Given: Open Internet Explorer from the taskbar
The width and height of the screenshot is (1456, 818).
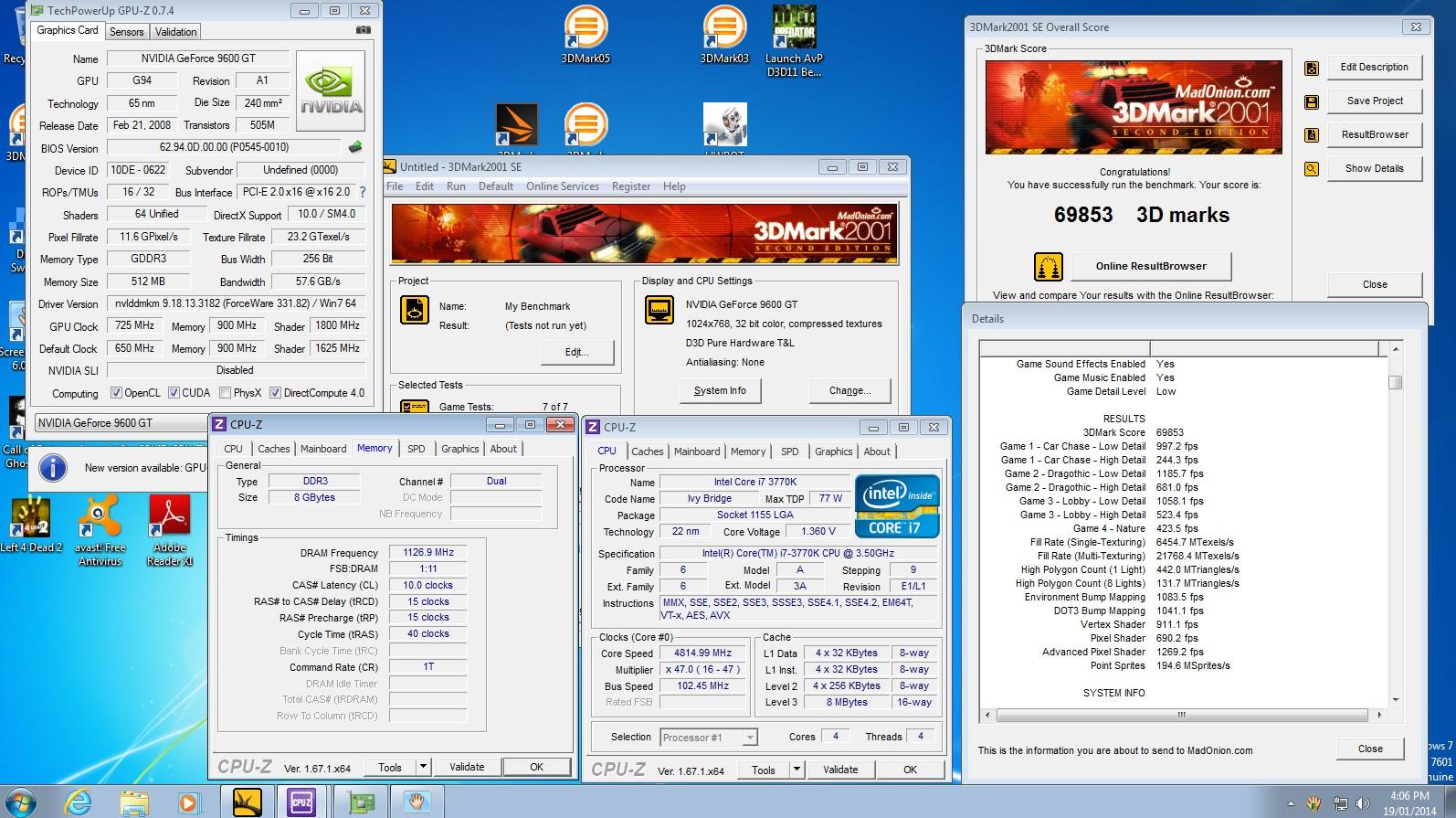Looking at the screenshot, I should [x=79, y=802].
